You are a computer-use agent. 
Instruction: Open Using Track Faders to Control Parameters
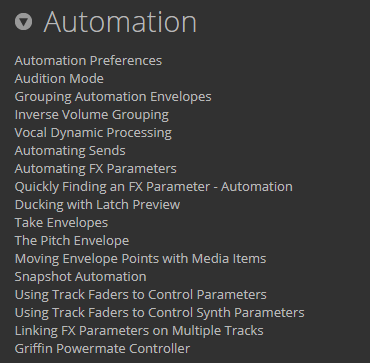coord(141,295)
